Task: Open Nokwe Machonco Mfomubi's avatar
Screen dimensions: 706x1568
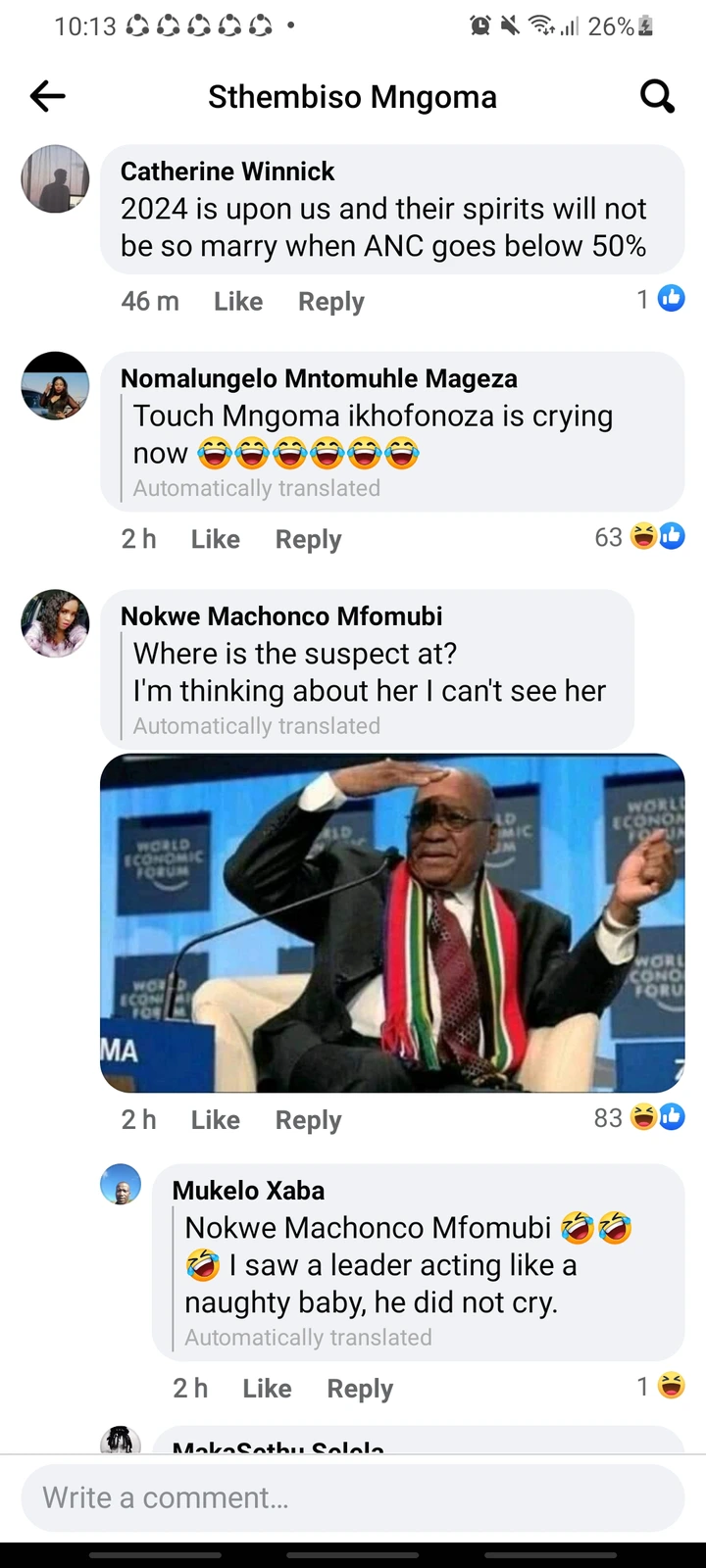Action: [x=56, y=623]
